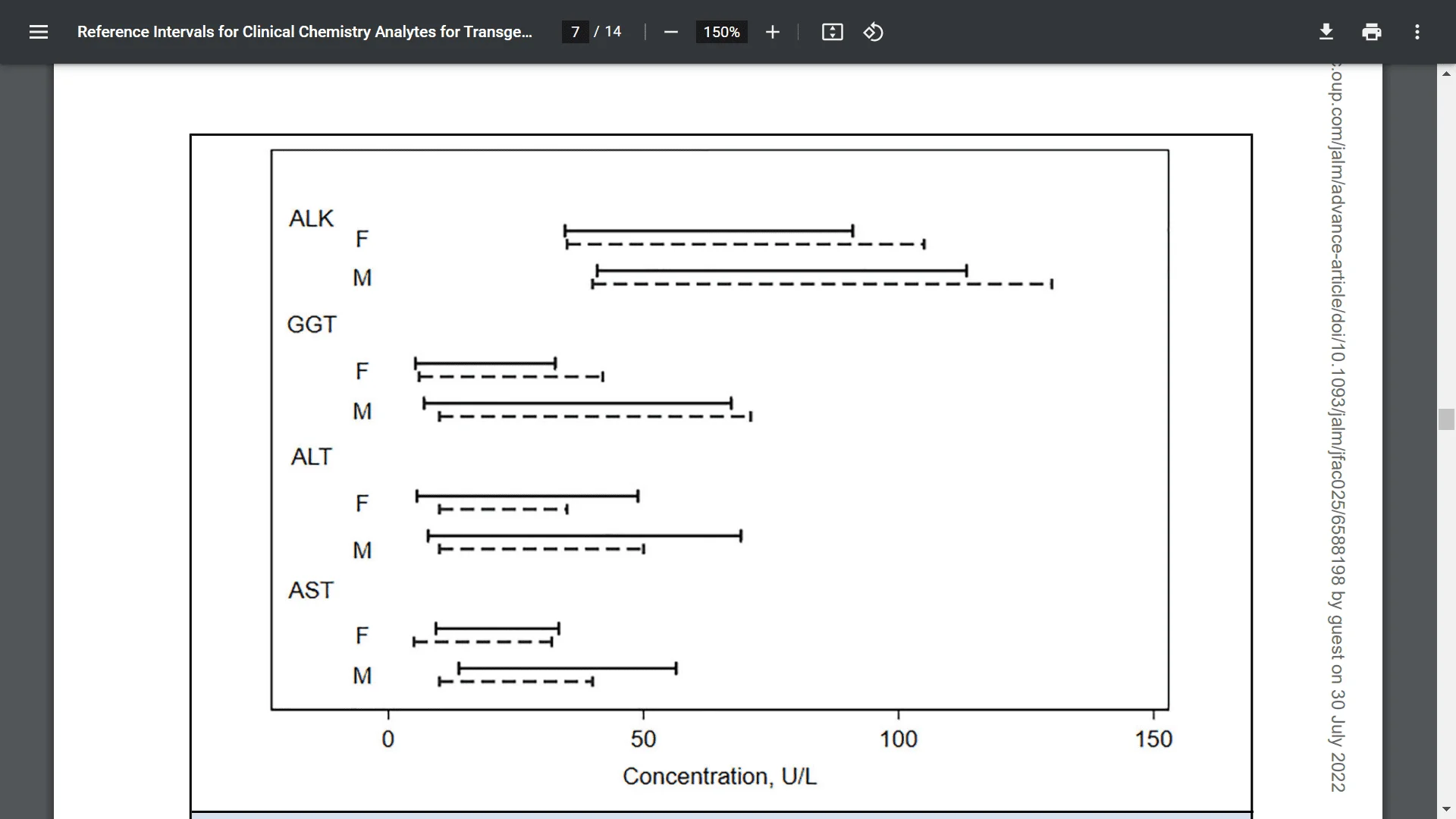Click the 'Concentration, U/L' axis label

[720, 777]
